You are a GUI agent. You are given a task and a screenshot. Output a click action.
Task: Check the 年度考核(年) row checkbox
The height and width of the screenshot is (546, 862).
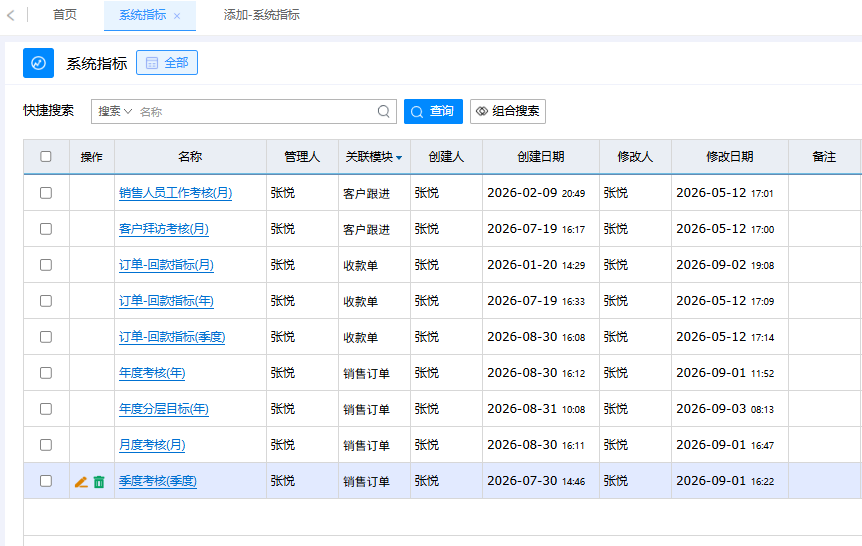tap(46, 373)
